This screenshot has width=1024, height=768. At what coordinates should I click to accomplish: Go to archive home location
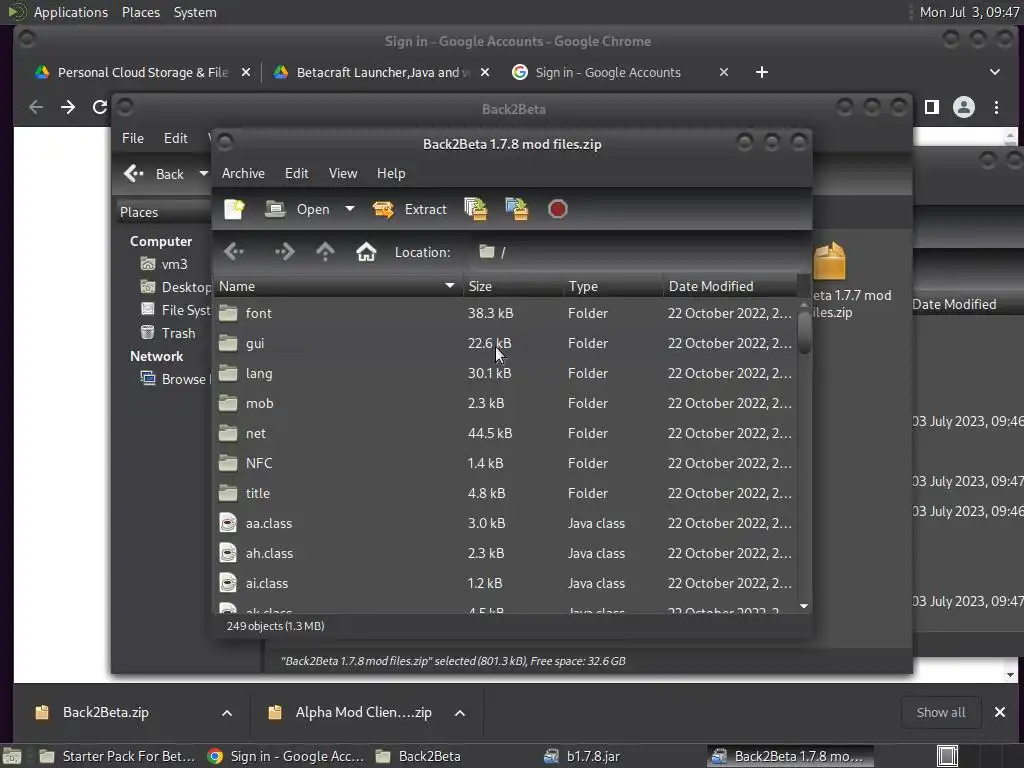click(366, 252)
